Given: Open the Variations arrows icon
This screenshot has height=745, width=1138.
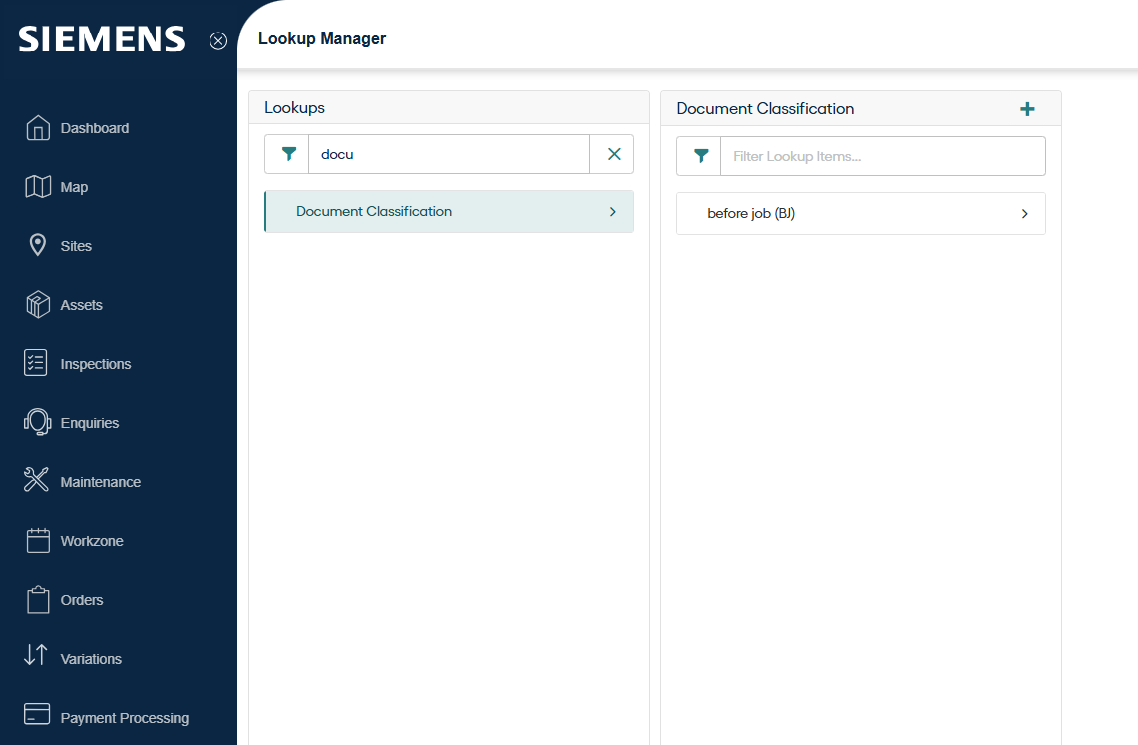Looking at the screenshot, I should (x=36, y=655).
